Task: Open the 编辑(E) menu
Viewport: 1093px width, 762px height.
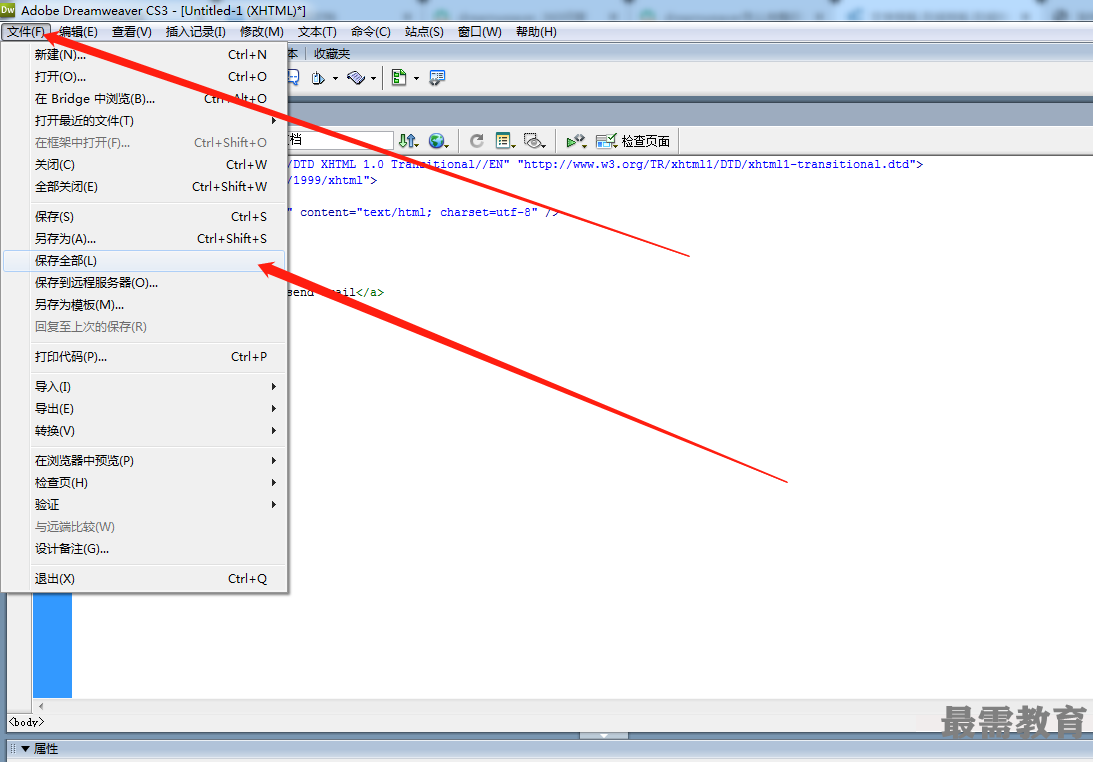Action: [x=78, y=32]
